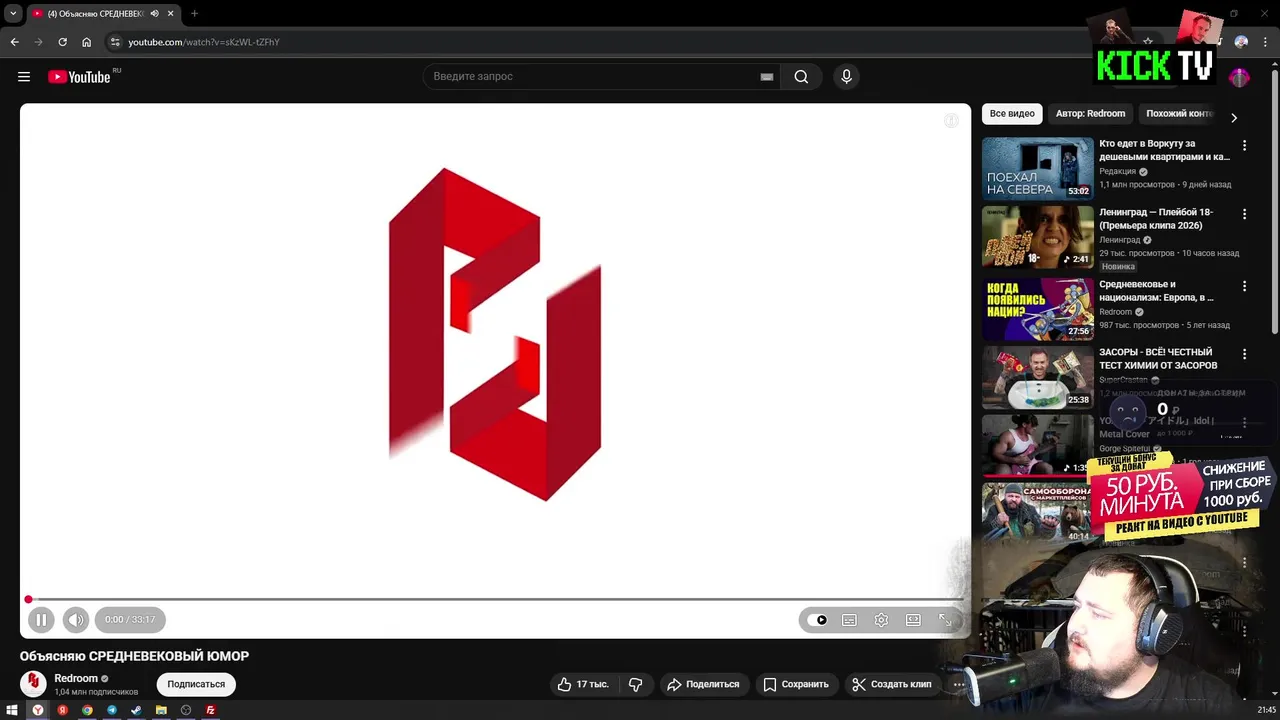Open the Windows Start menu

click(13, 710)
